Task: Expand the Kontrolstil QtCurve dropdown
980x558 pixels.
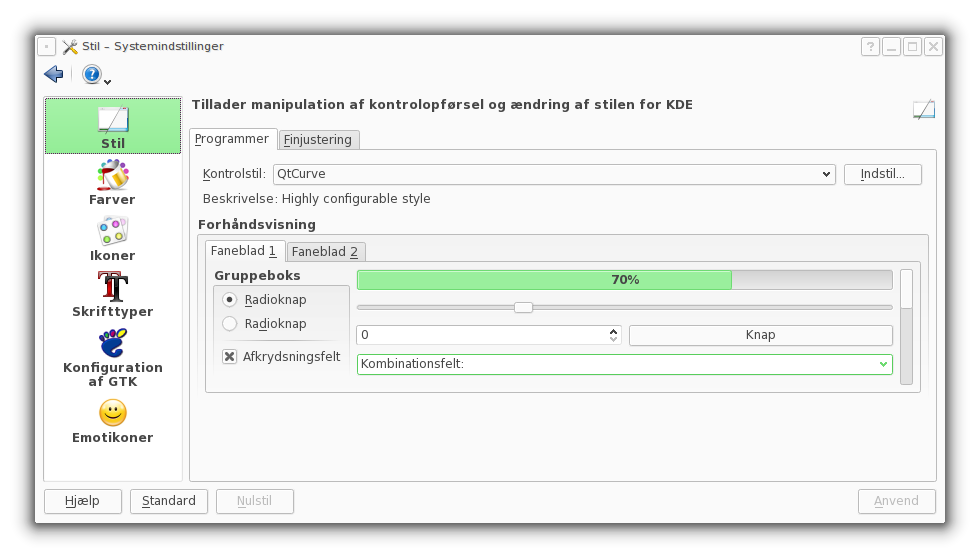Action: (554, 174)
